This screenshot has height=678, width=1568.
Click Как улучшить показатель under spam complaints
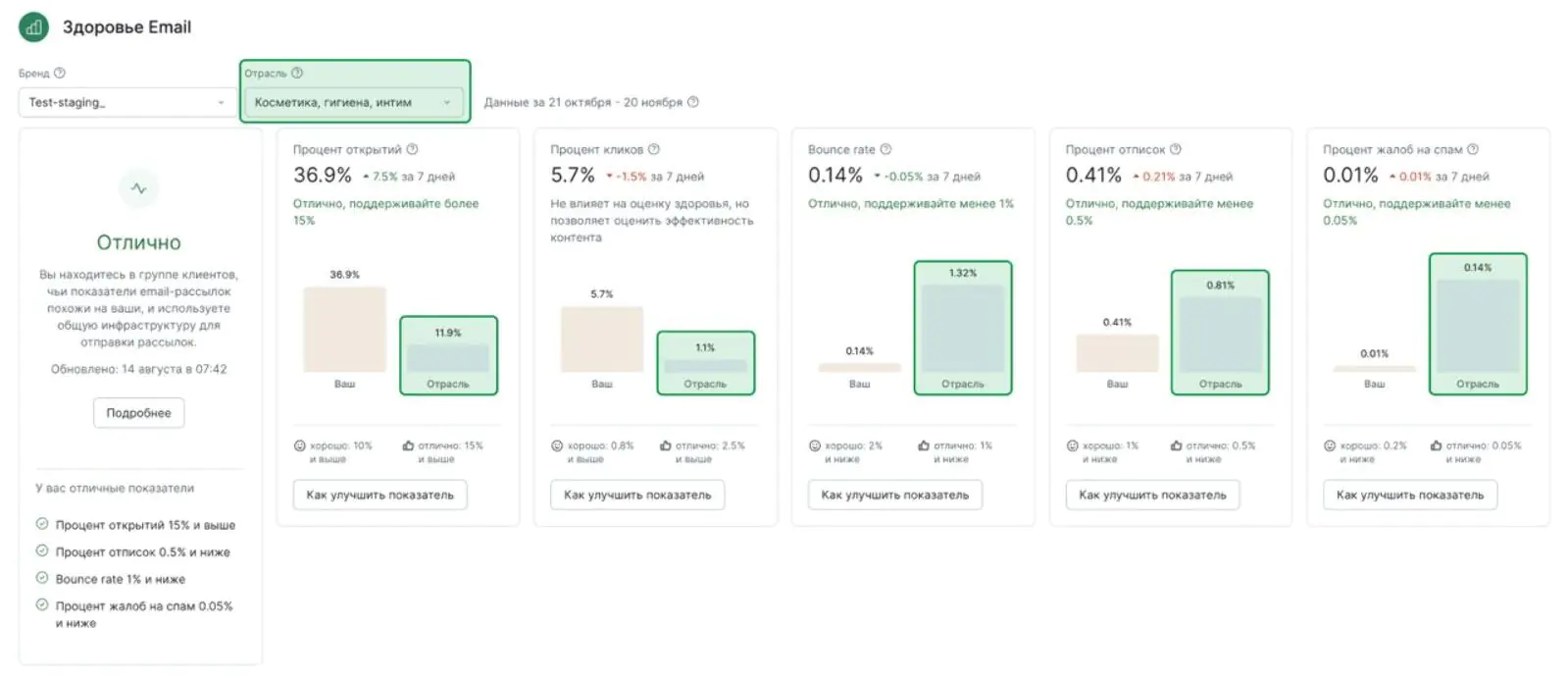click(1410, 495)
